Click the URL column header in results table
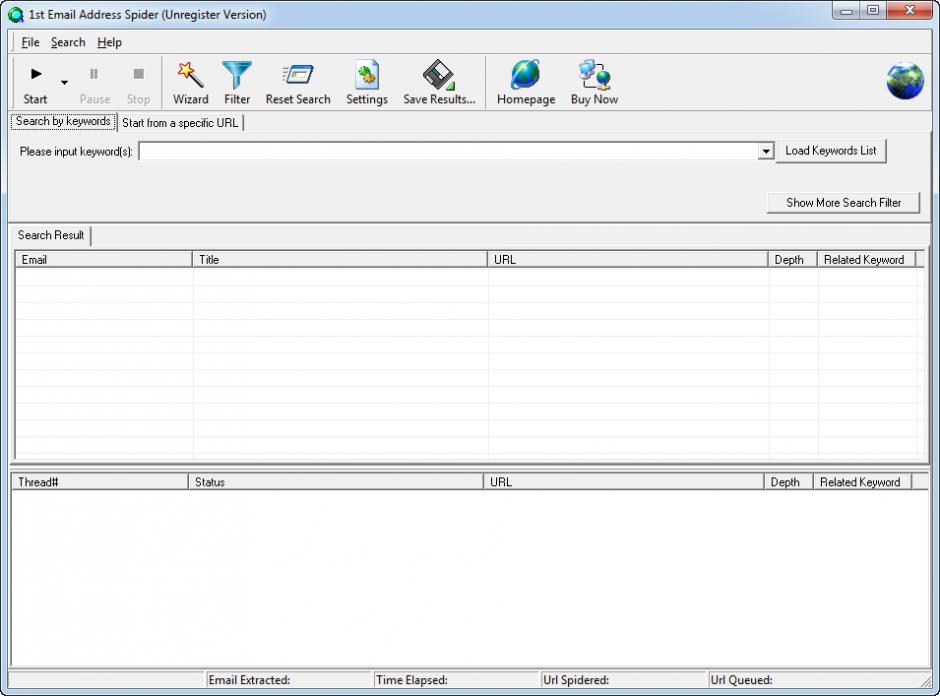The height and width of the screenshot is (696, 940). tap(627, 260)
